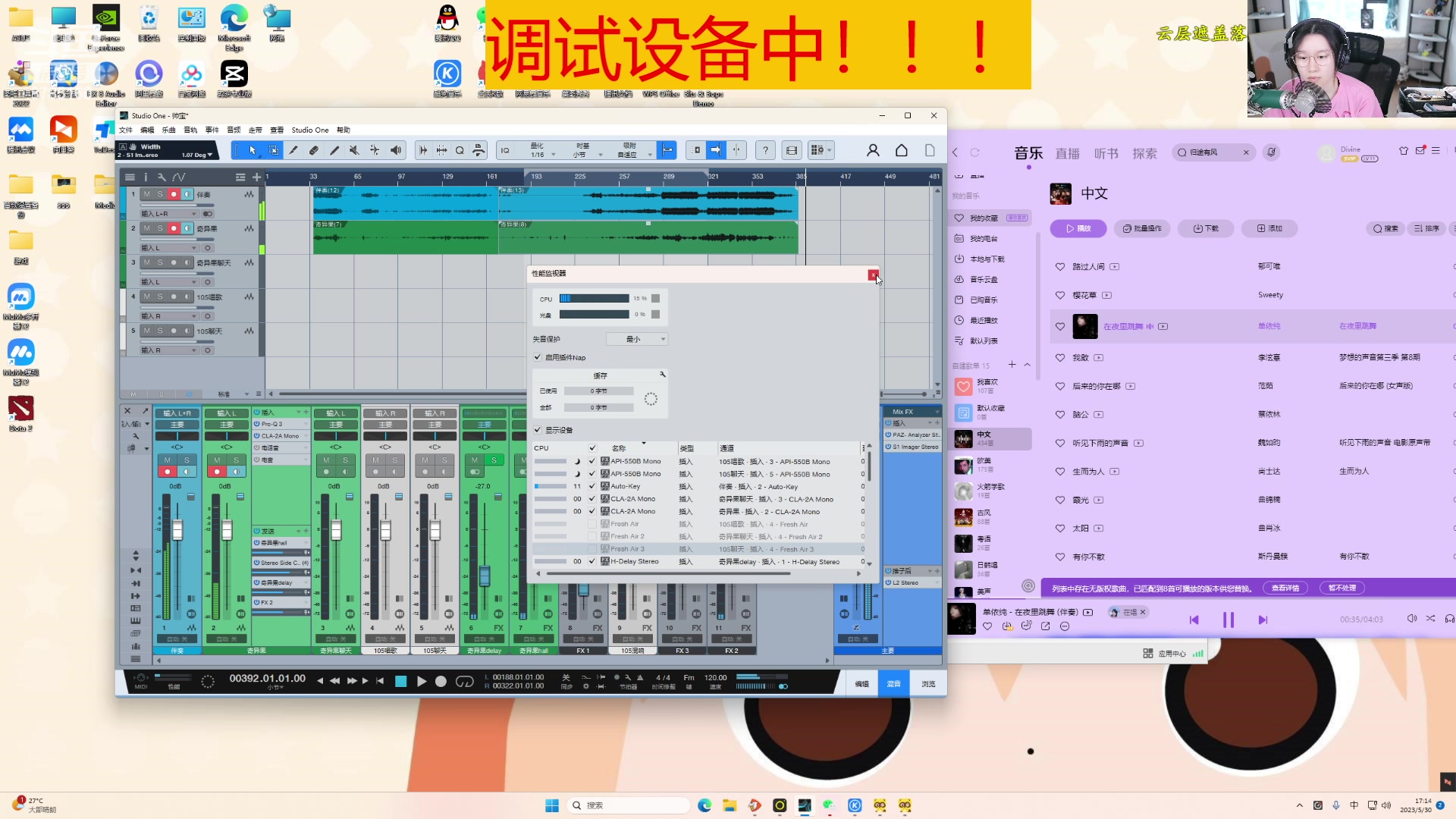
Task: Open buffer settings wrench in performance monitor
Action: tap(662, 375)
